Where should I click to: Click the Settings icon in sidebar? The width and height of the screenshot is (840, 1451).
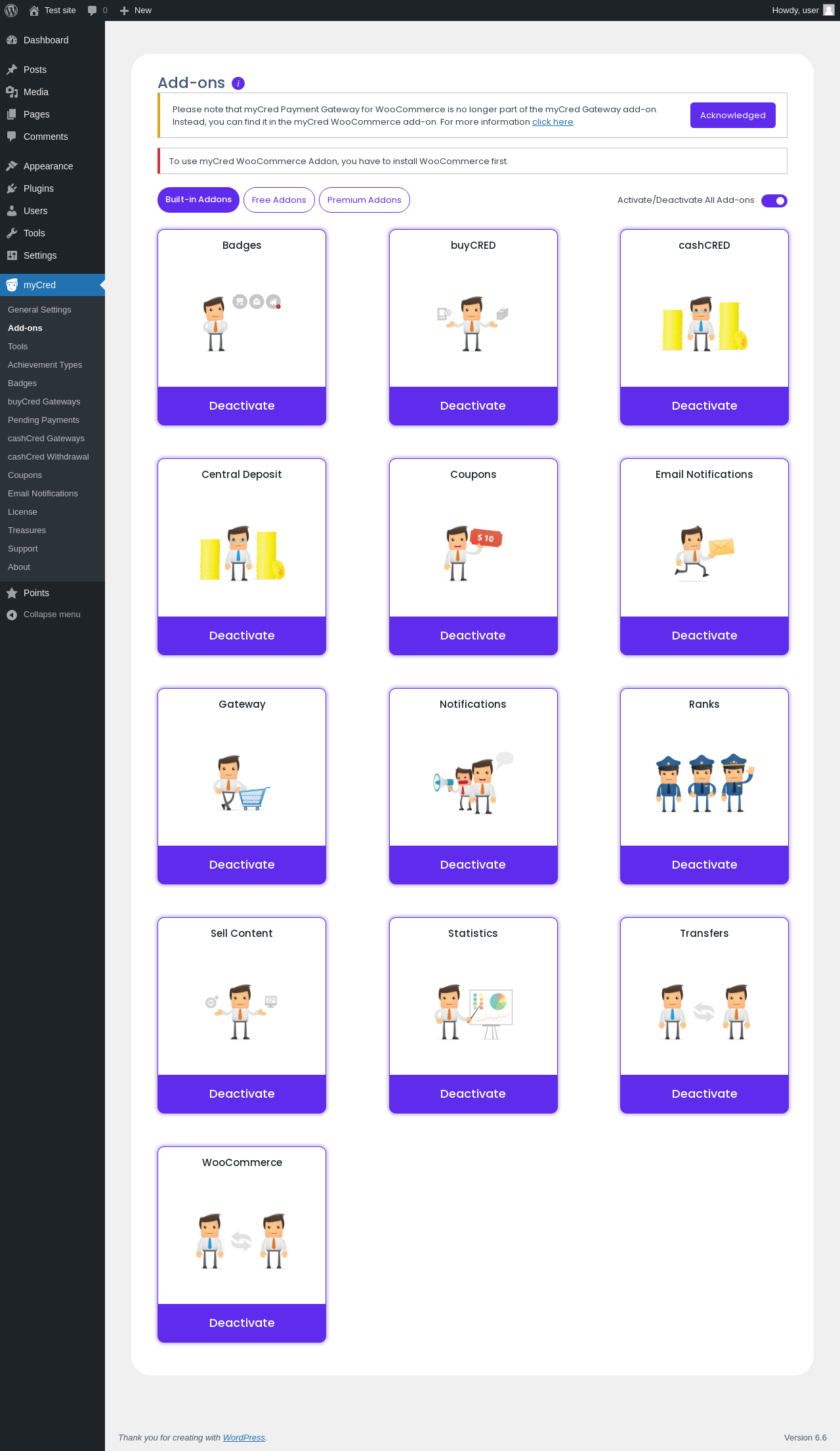coord(12,255)
